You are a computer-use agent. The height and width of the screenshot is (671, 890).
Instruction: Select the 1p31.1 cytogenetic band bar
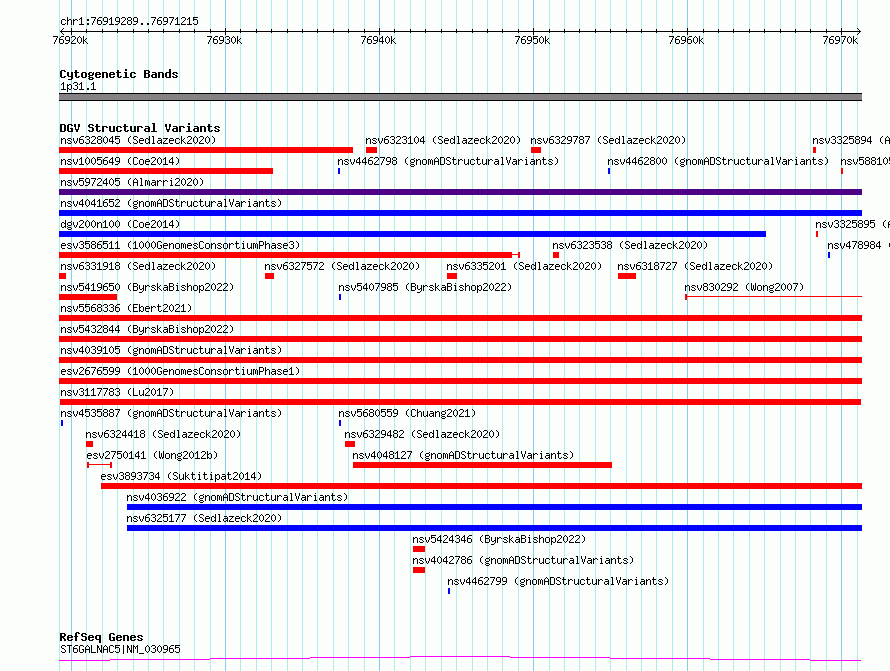[x=460, y=97]
